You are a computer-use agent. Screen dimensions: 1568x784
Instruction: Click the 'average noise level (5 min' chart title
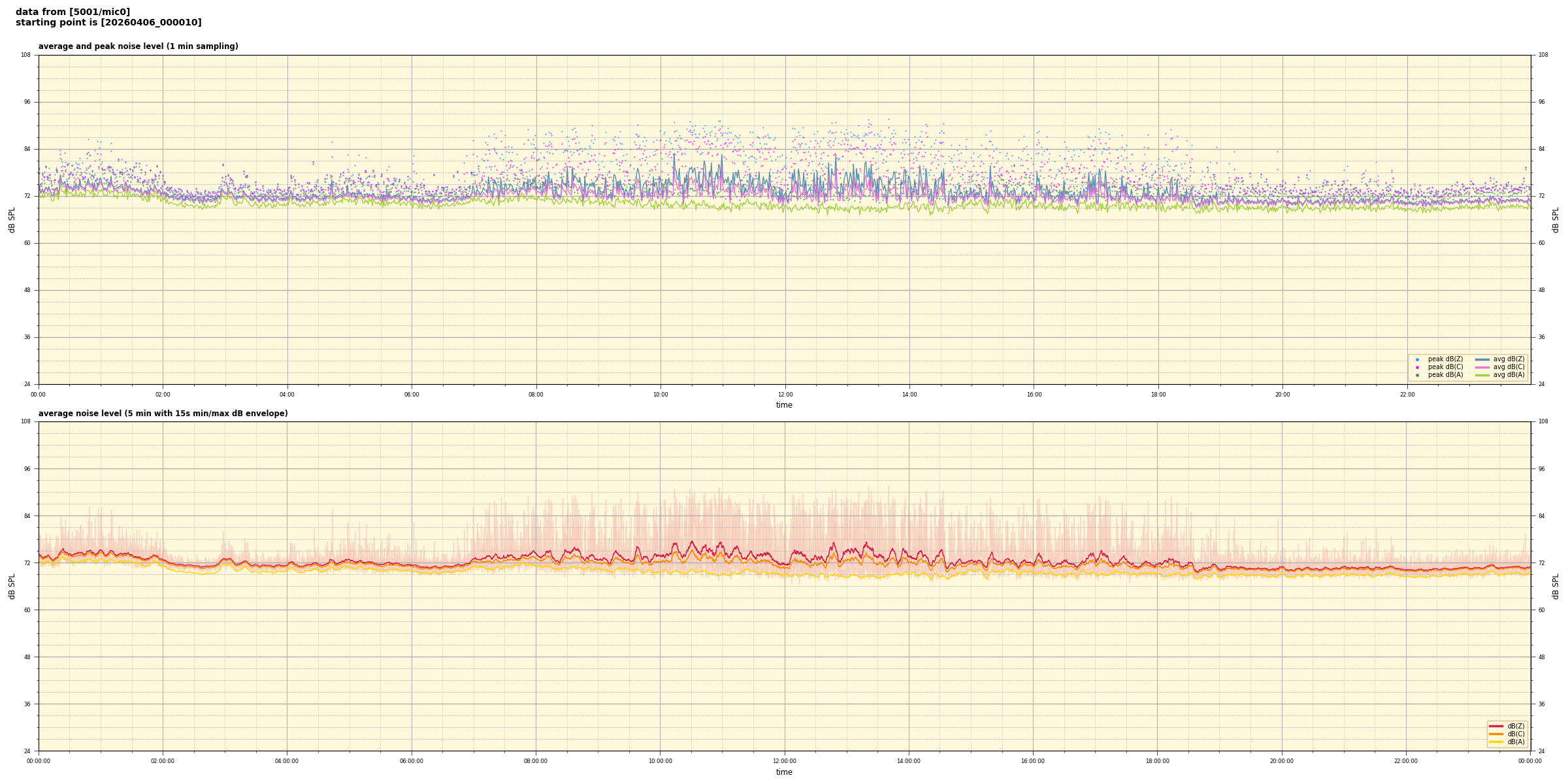[163, 414]
